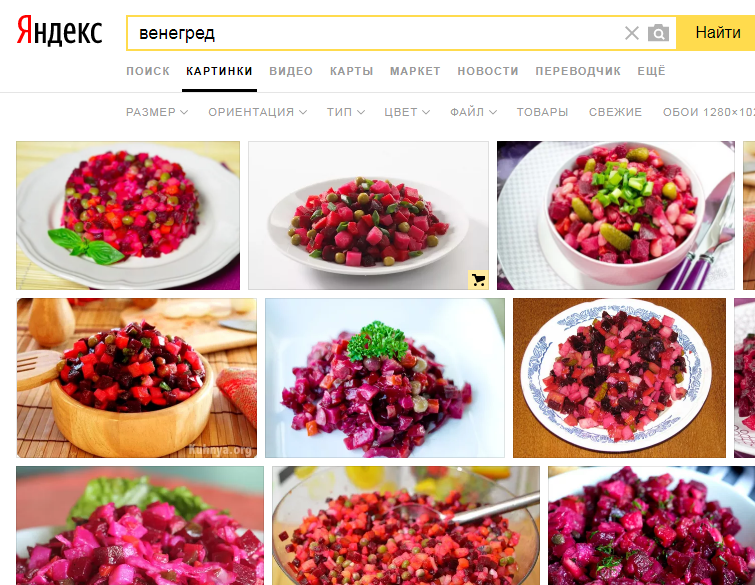Expand the ТИП filter dropdown
This screenshot has height=585, width=755.
[346, 112]
